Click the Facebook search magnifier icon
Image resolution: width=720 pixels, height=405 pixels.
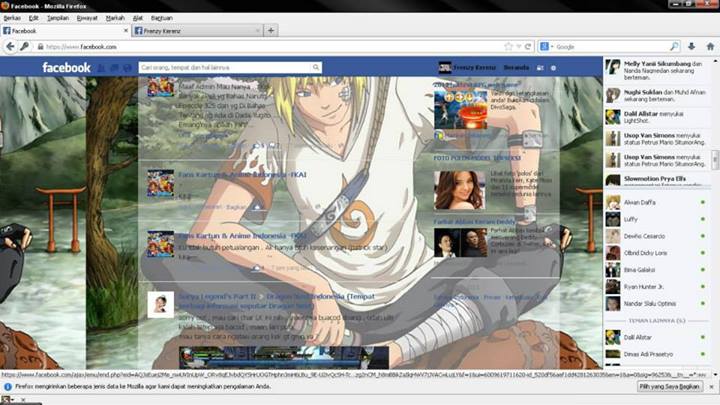pyautogui.click(x=315, y=68)
